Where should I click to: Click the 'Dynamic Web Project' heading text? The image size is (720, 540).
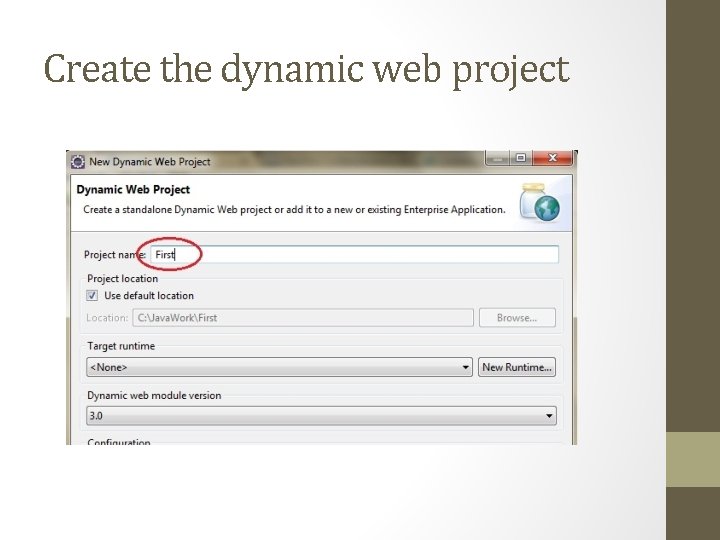pyautogui.click(x=133, y=190)
